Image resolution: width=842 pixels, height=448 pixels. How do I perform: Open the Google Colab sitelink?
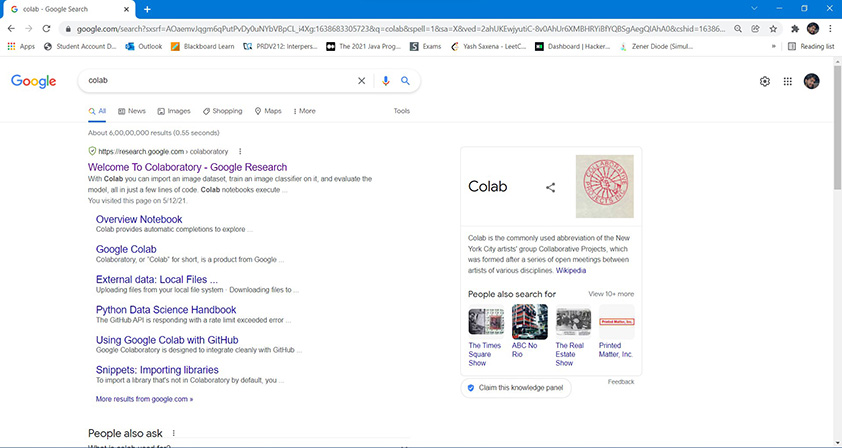[126, 249]
